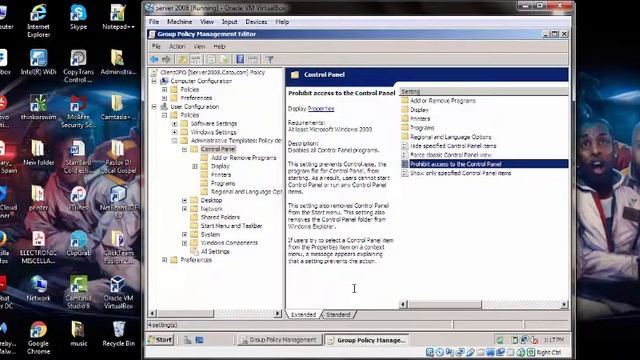The width and height of the screenshot is (640, 360).
Task: Switch to the Standard tab
Action: (x=338, y=315)
